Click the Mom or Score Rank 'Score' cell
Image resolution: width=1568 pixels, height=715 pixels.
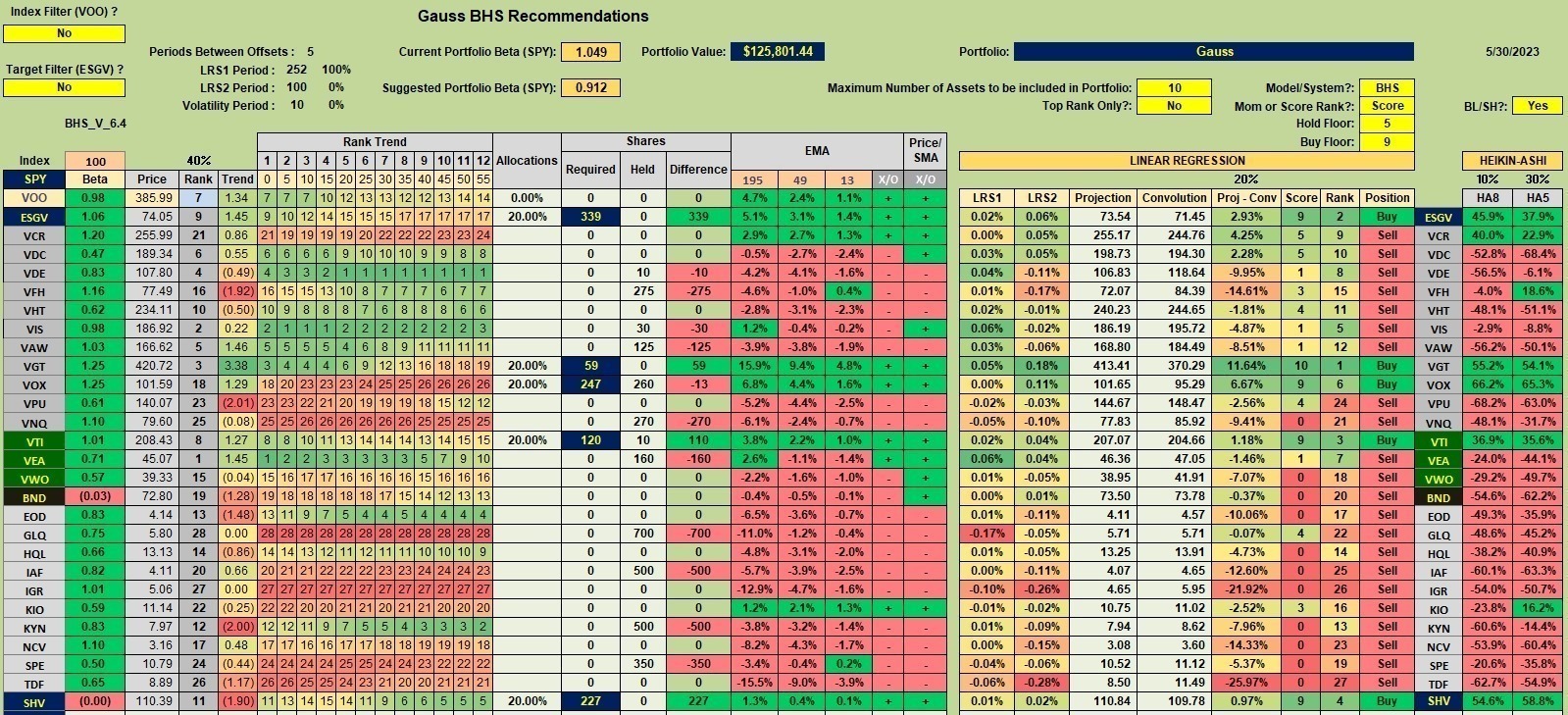pyautogui.click(x=1388, y=106)
